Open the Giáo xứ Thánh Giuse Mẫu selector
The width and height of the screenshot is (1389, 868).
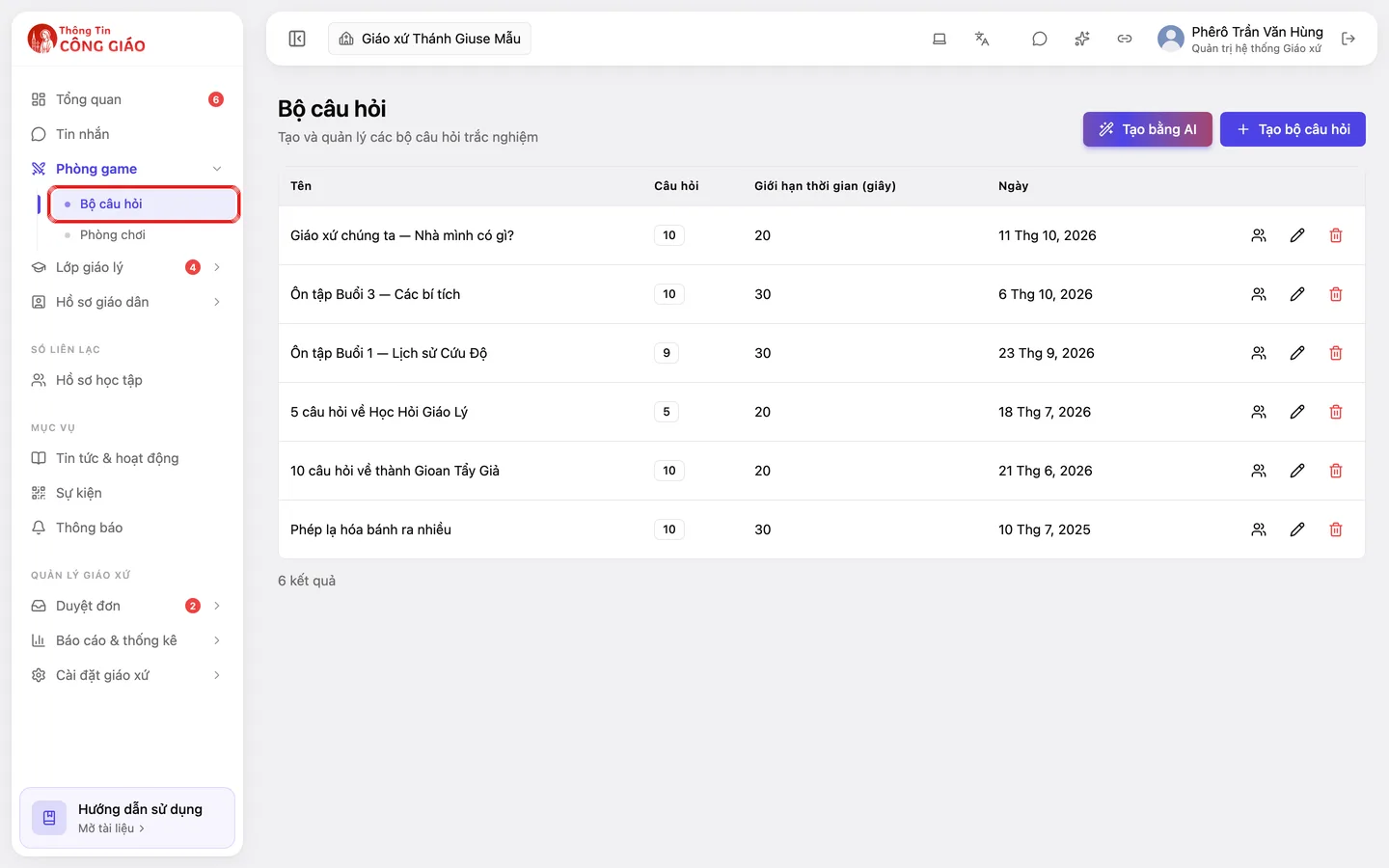click(x=429, y=39)
